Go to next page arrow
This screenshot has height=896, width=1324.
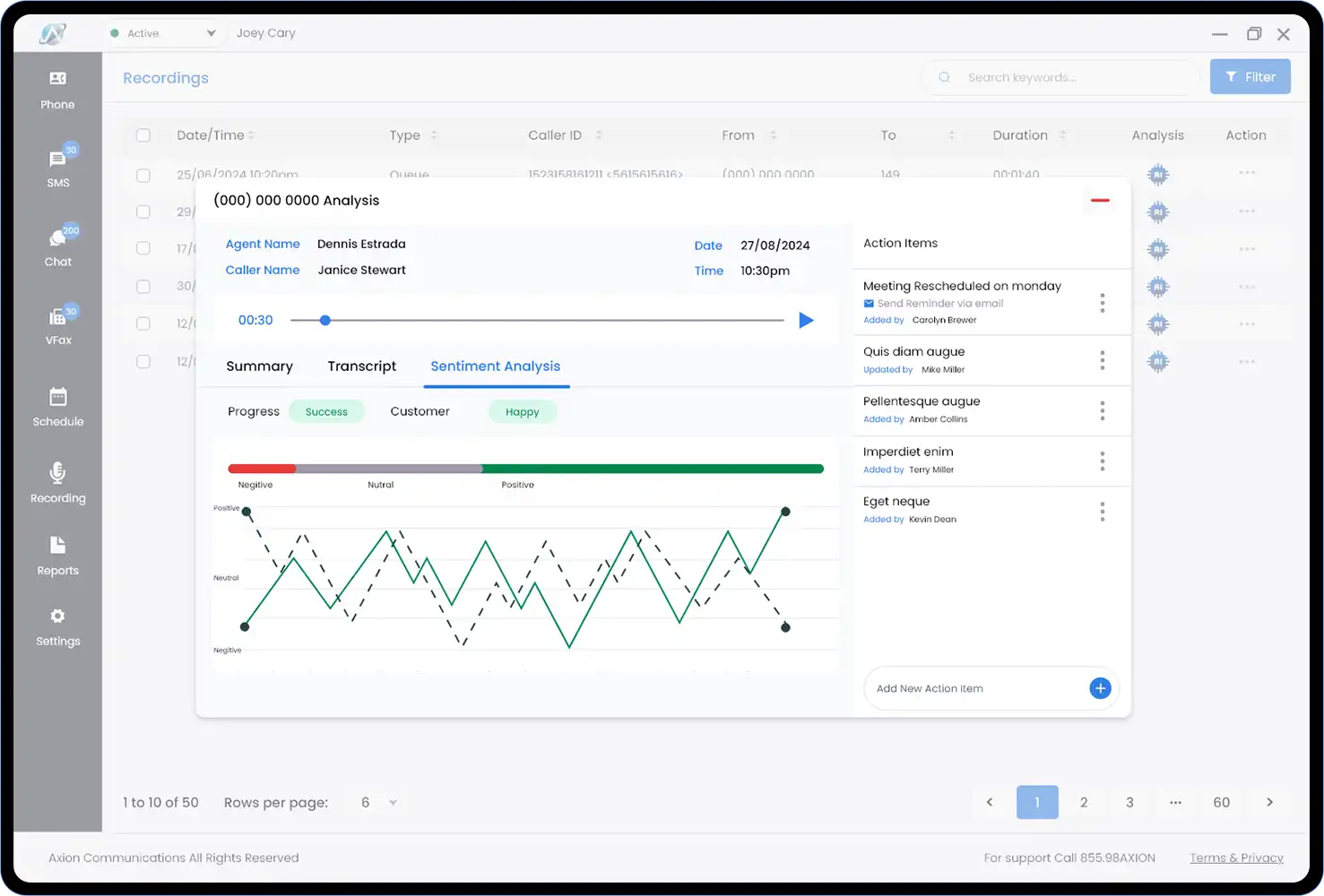[x=1269, y=802]
